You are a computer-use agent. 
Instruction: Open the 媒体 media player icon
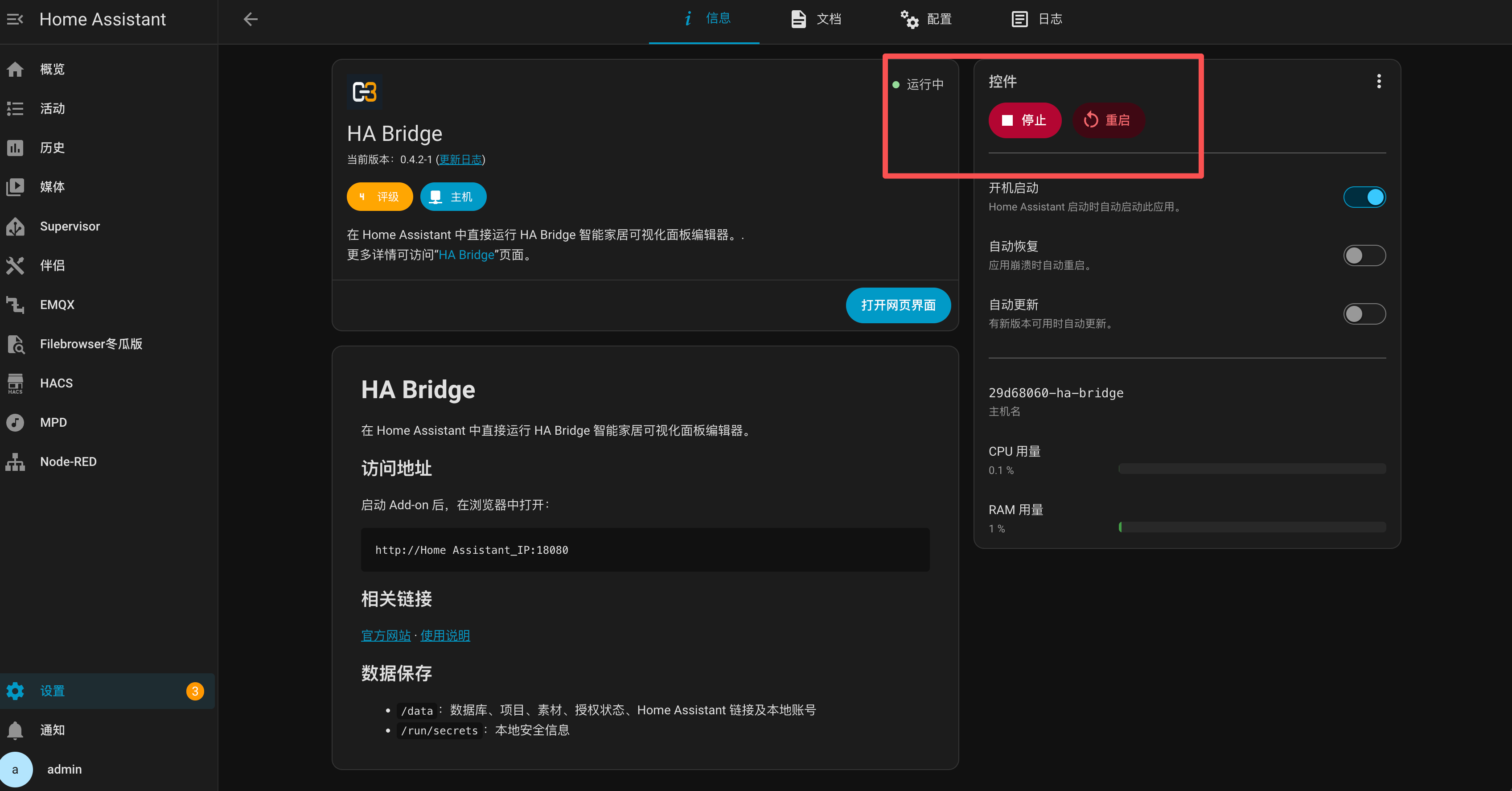15,187
